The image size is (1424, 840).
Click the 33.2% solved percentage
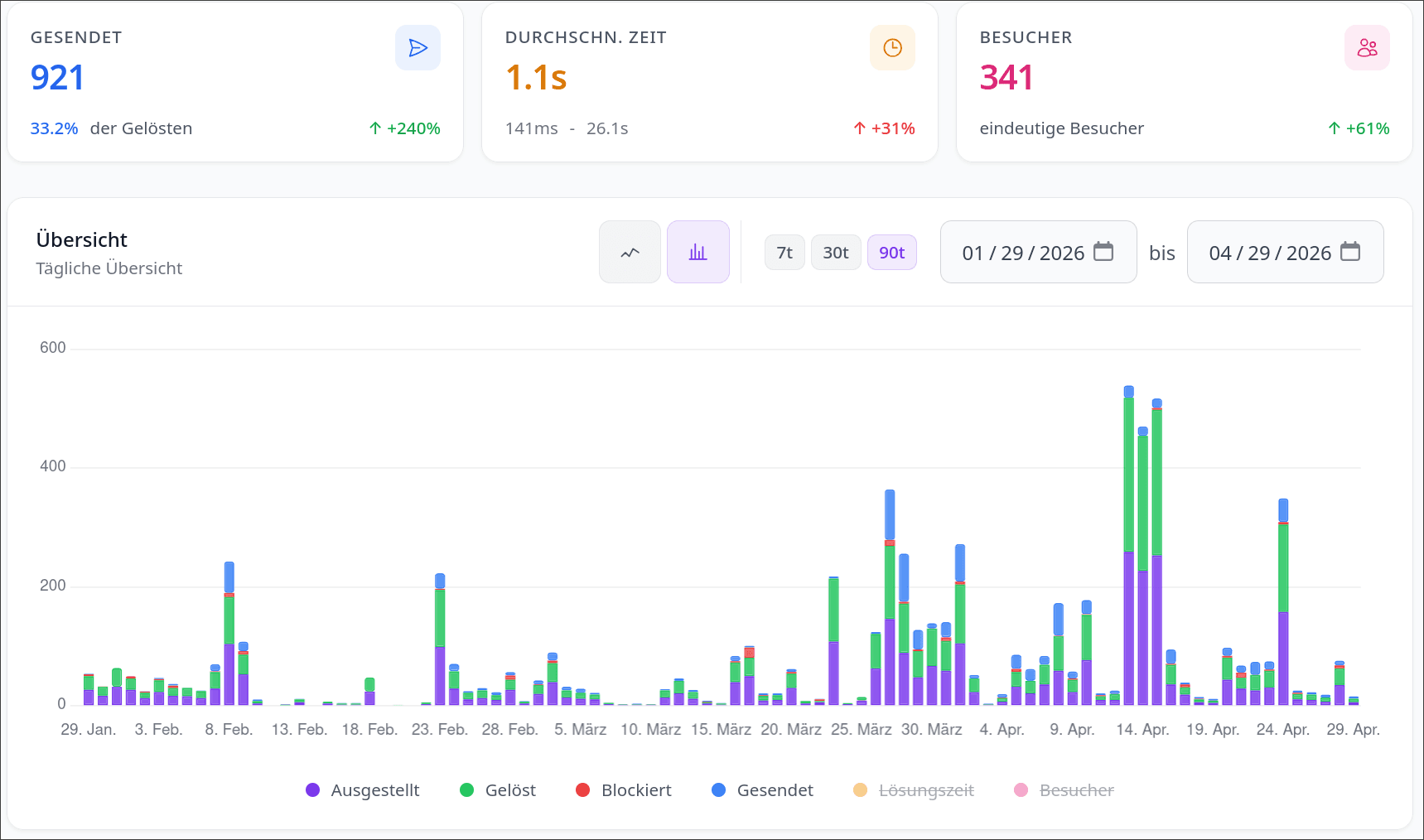point(54,128)
